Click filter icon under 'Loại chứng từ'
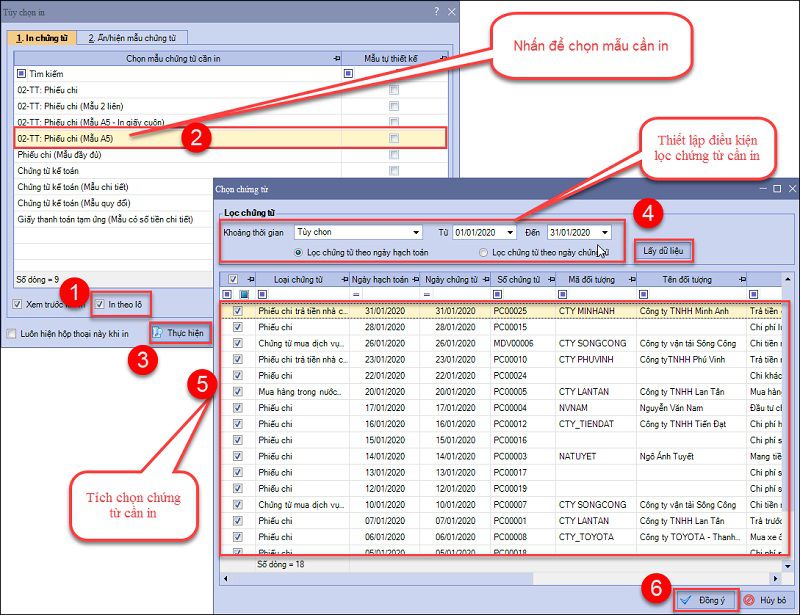 (262, 294)
